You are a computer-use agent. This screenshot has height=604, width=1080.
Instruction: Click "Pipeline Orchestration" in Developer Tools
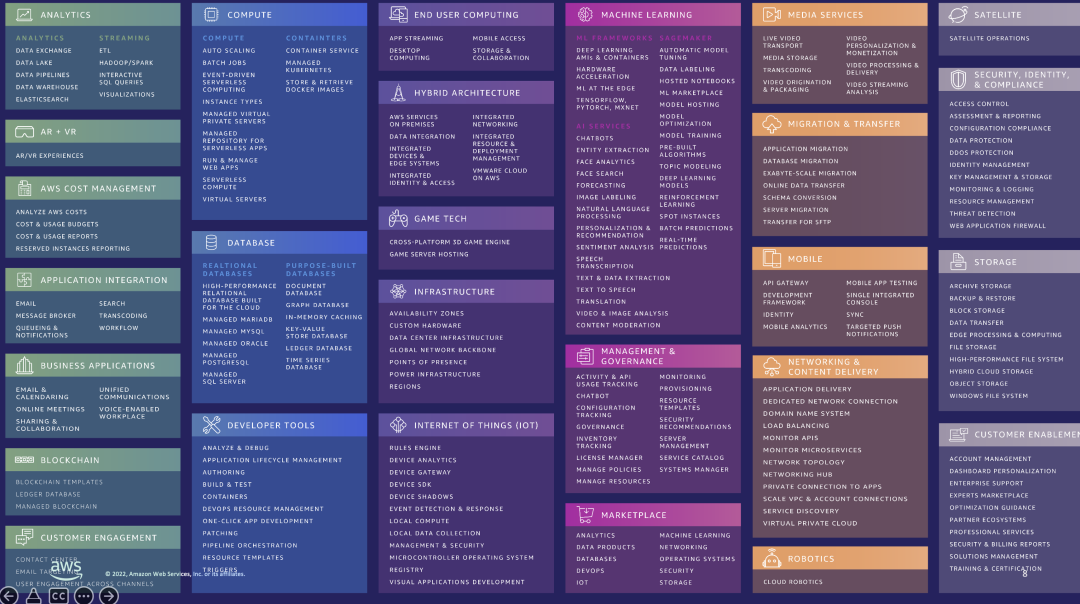pos(250,545)
